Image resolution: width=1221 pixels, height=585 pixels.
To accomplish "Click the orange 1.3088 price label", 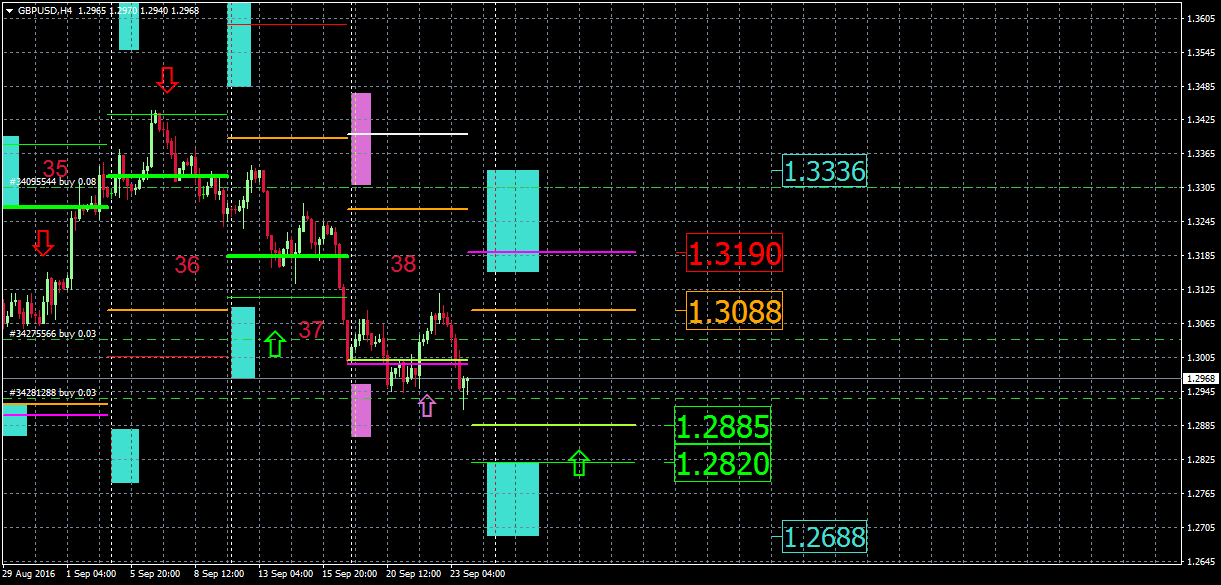I will [735, 312].
